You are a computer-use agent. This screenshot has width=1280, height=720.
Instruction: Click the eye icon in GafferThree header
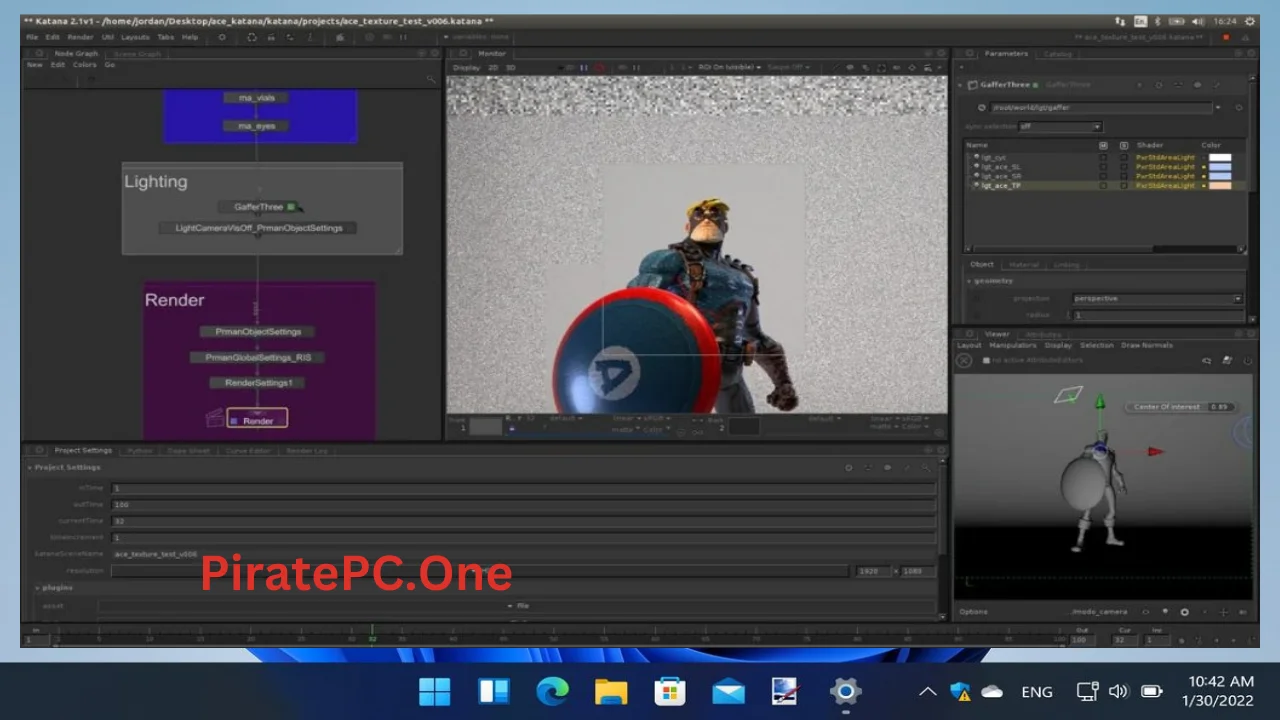(1198, 85)
